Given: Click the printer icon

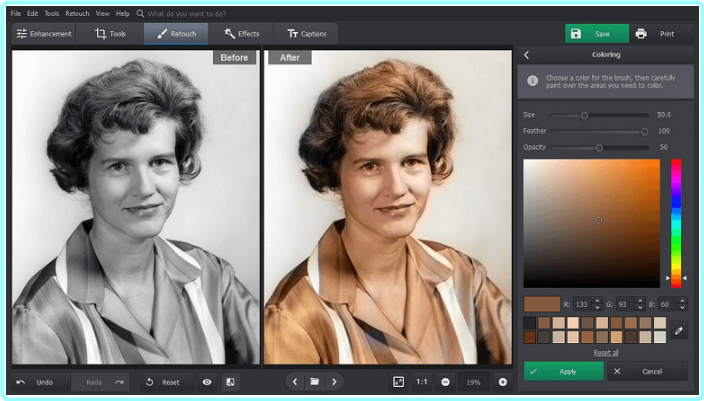Looking at the screenshot, I should (x=641, y=34).
